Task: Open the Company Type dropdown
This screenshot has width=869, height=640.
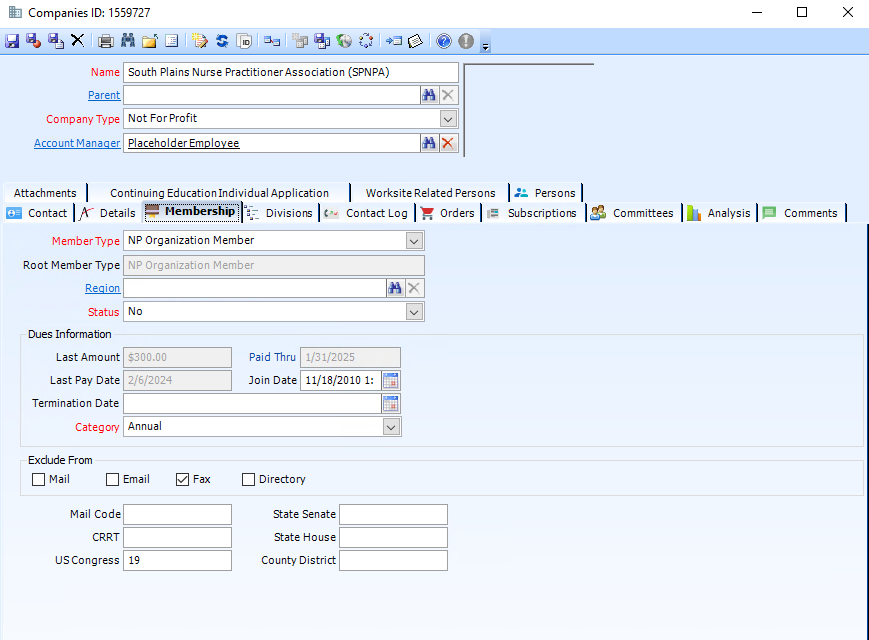Action: (448, 118)
